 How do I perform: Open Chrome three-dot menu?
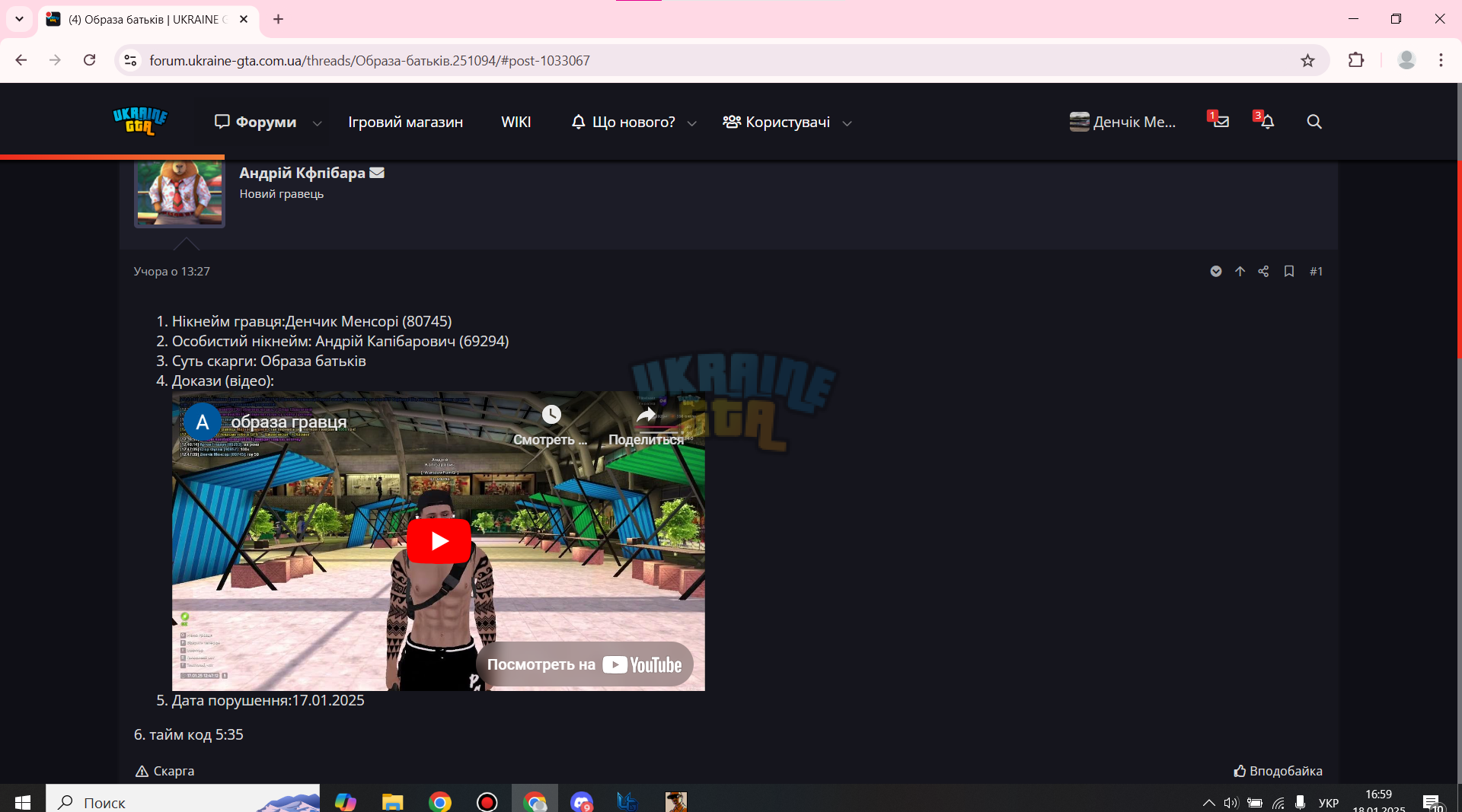pyautogui.click(x=1441, y=60)
